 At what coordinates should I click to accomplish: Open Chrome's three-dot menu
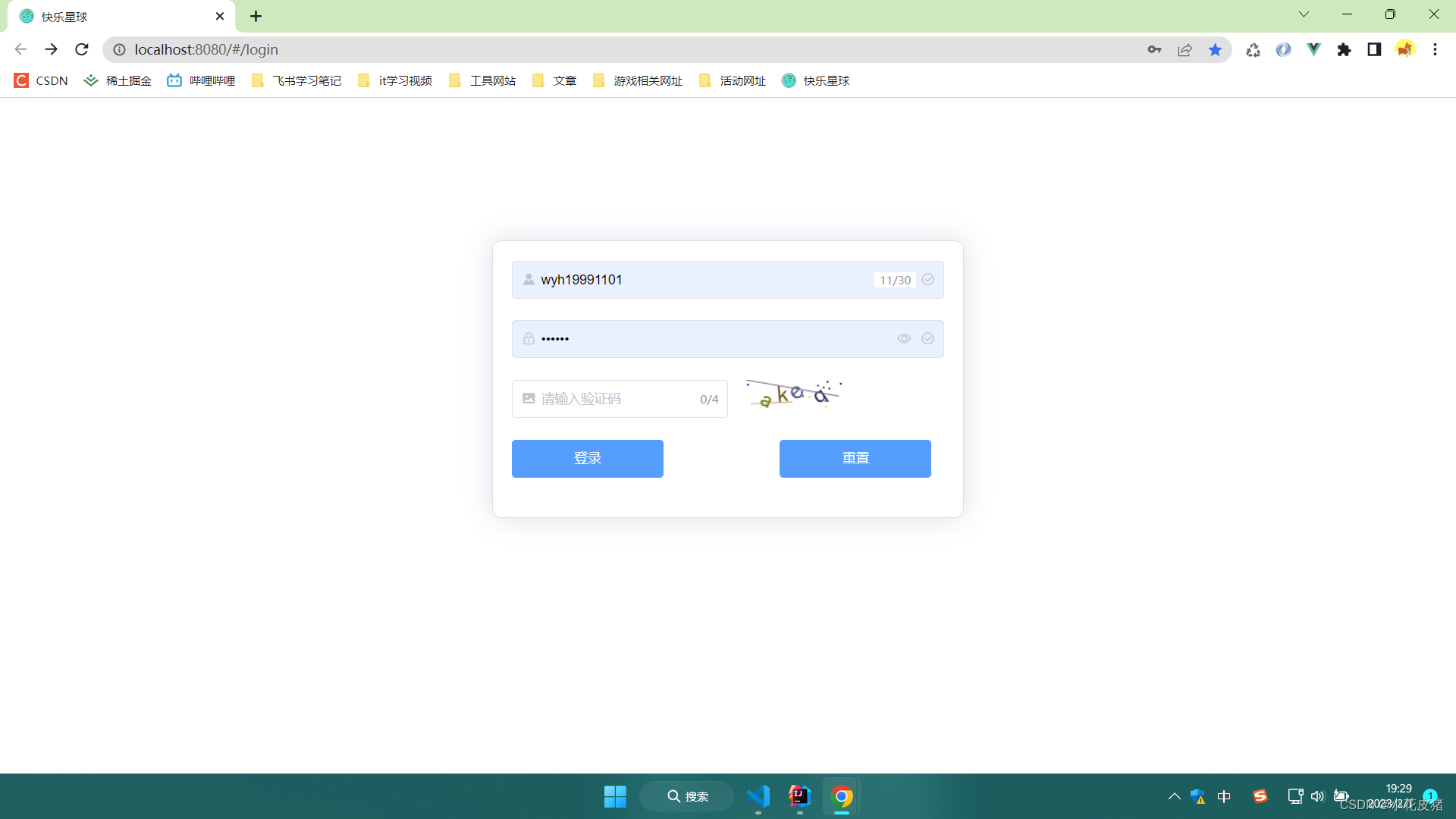pyautogui.click(x=1435, y=49)
